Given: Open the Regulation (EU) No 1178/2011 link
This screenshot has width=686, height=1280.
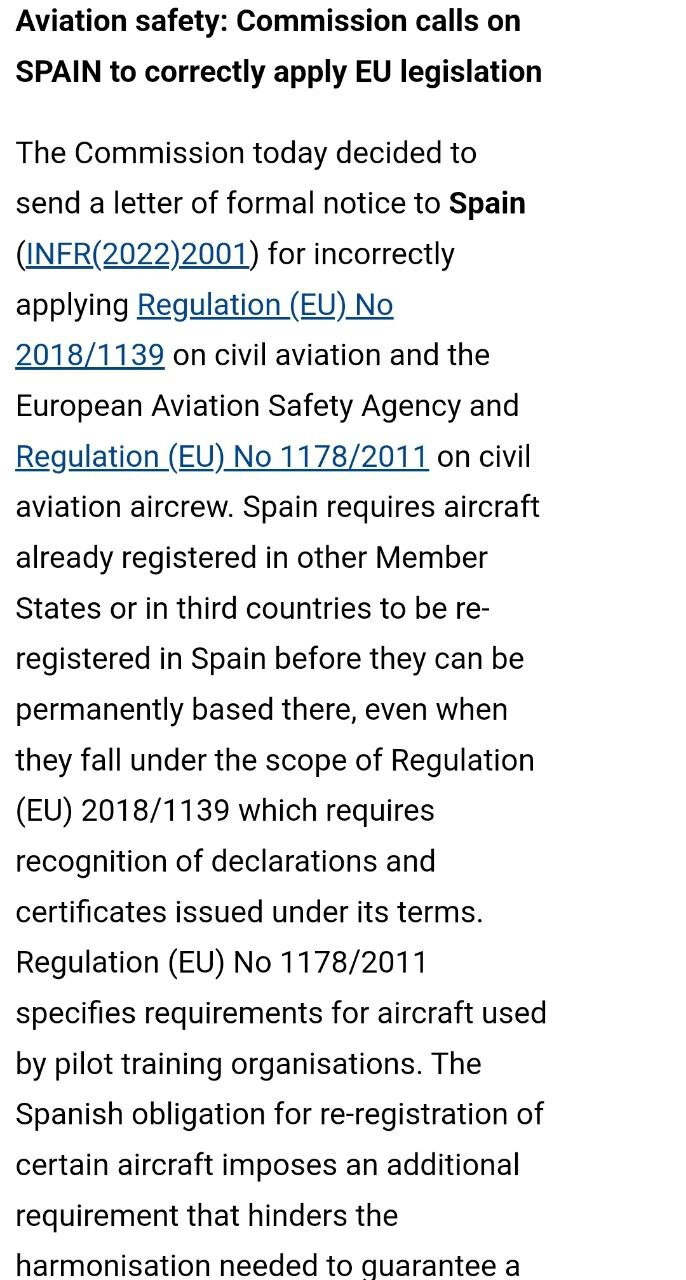Looking at the screenshot, I should [221, 457].
